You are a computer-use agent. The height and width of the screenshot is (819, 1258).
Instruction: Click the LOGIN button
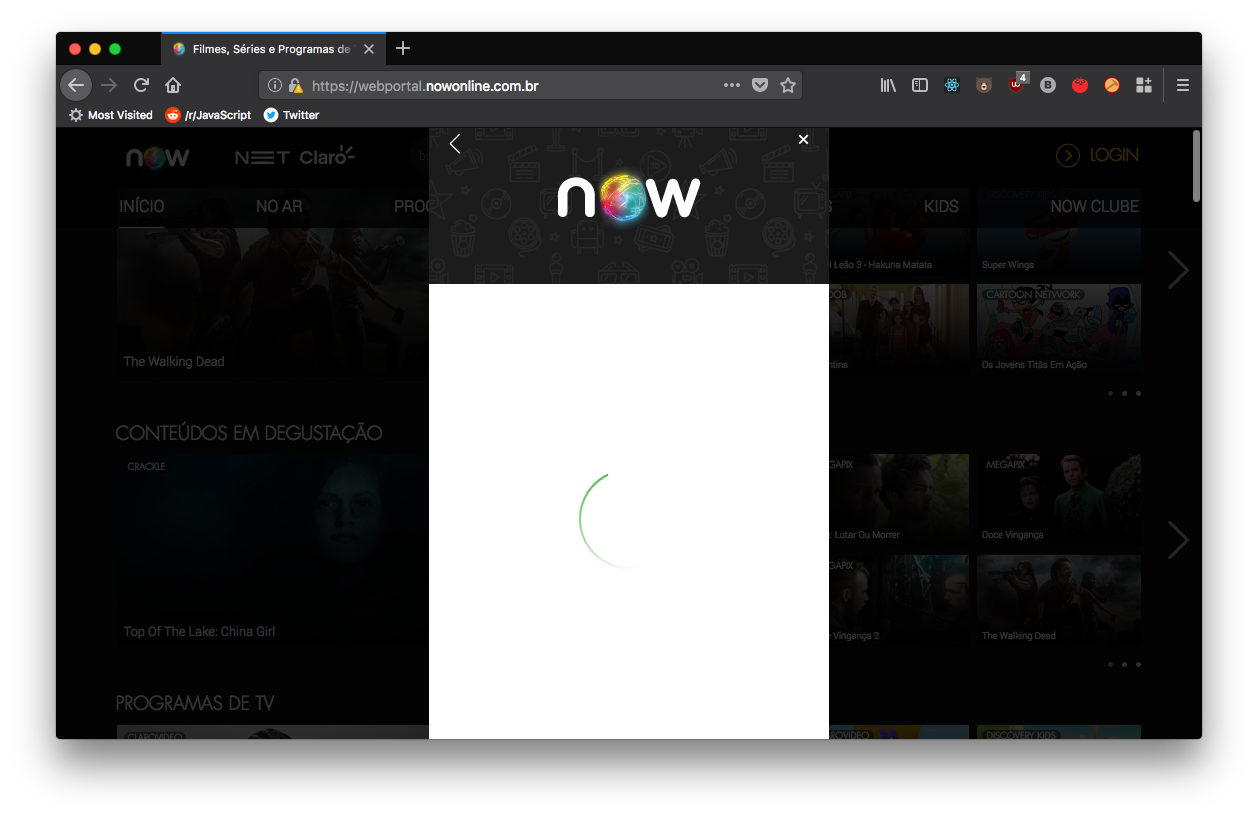pyautogui.click(x=1097, y=155)
